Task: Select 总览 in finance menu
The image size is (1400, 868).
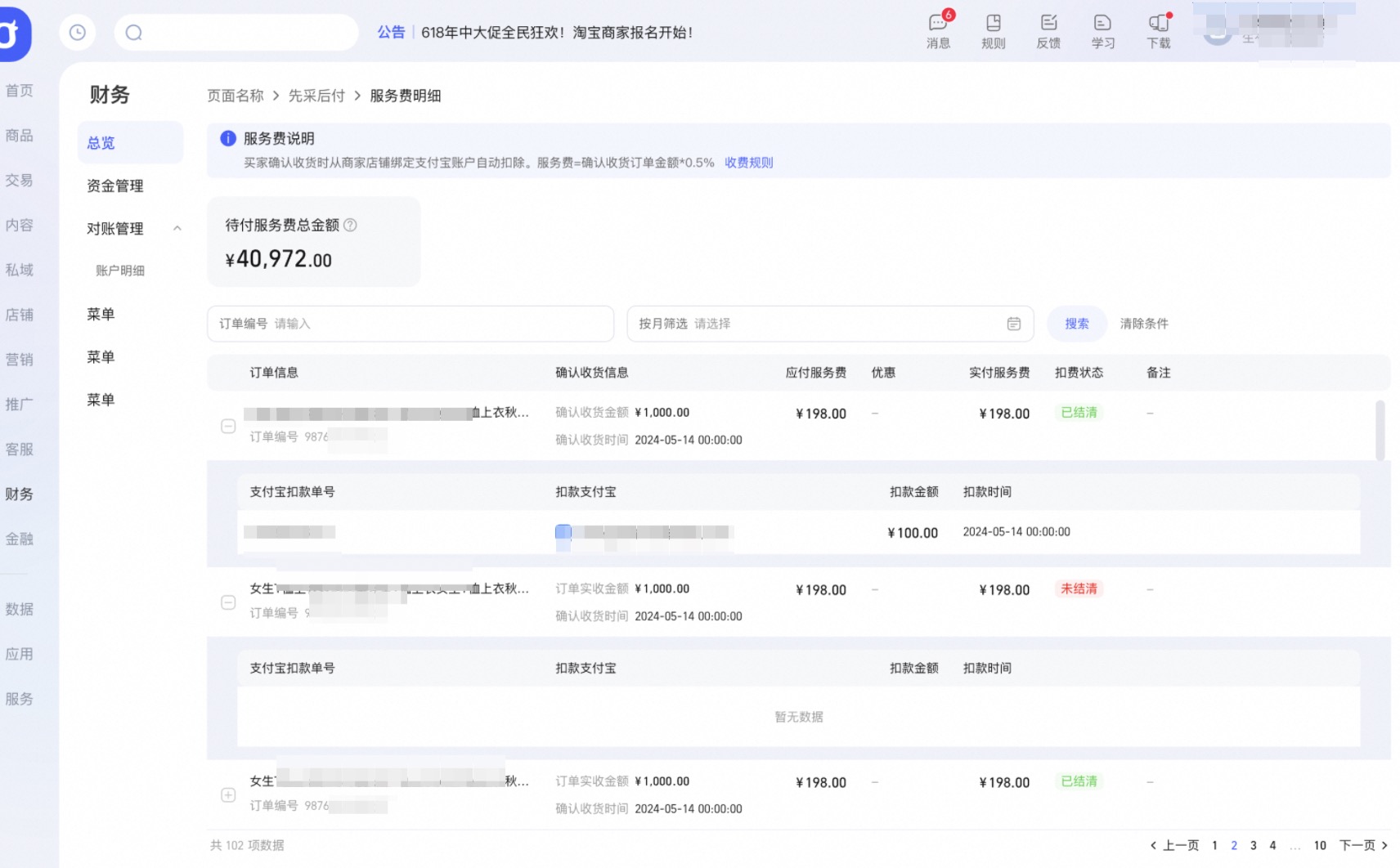Action: 130,143
